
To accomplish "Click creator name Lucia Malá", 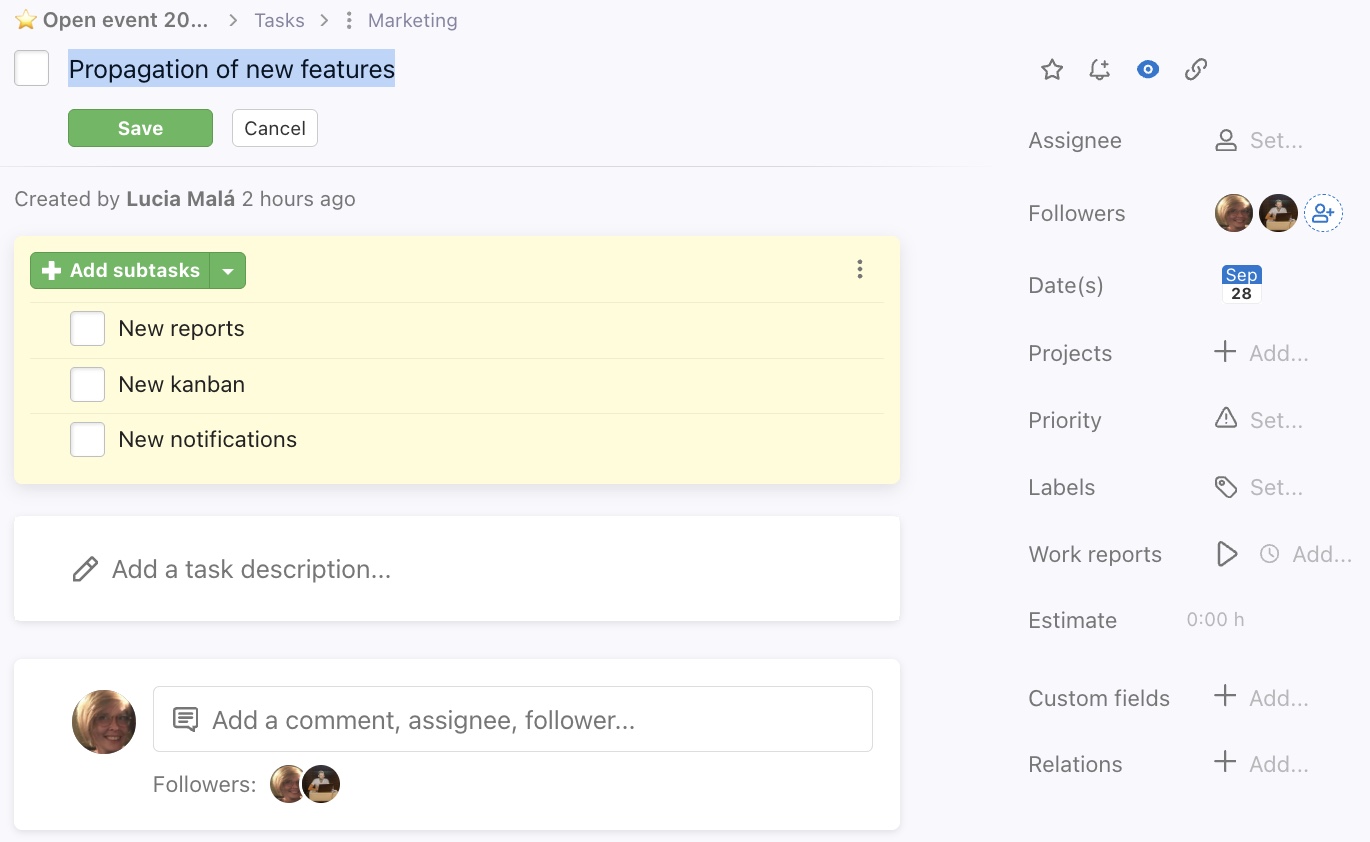I will pos(180,199).
